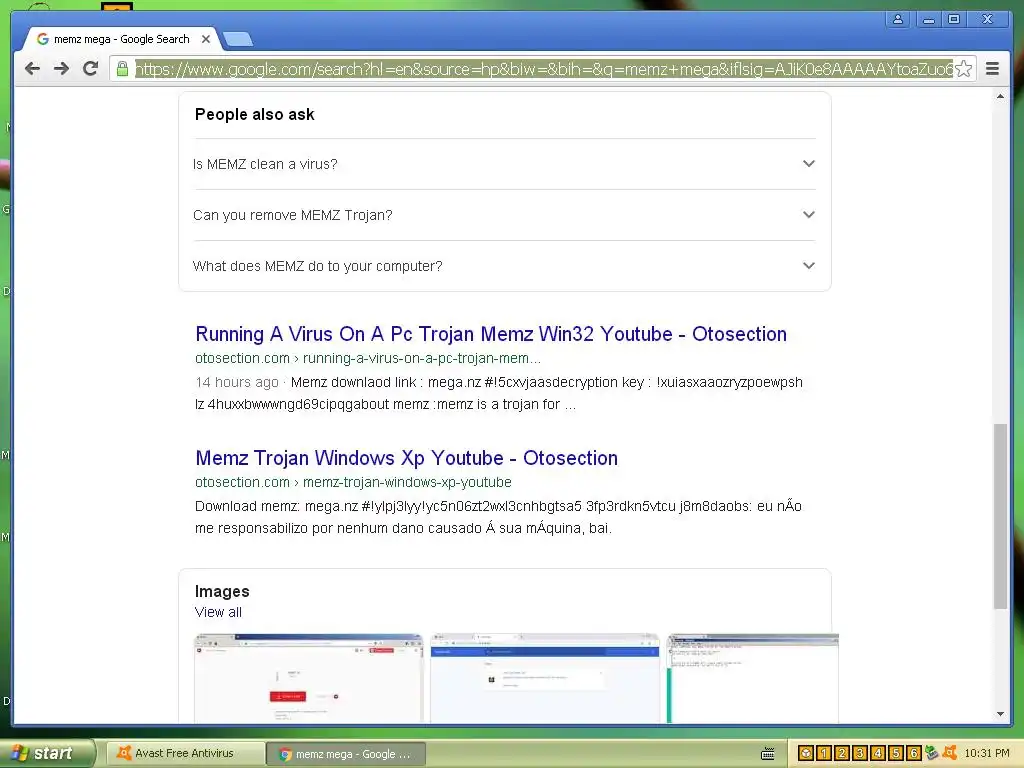This screenshot has height=768, width=1024.
Task: Switch to virtual desktop 4 tray icon
Action: [878, 753]
